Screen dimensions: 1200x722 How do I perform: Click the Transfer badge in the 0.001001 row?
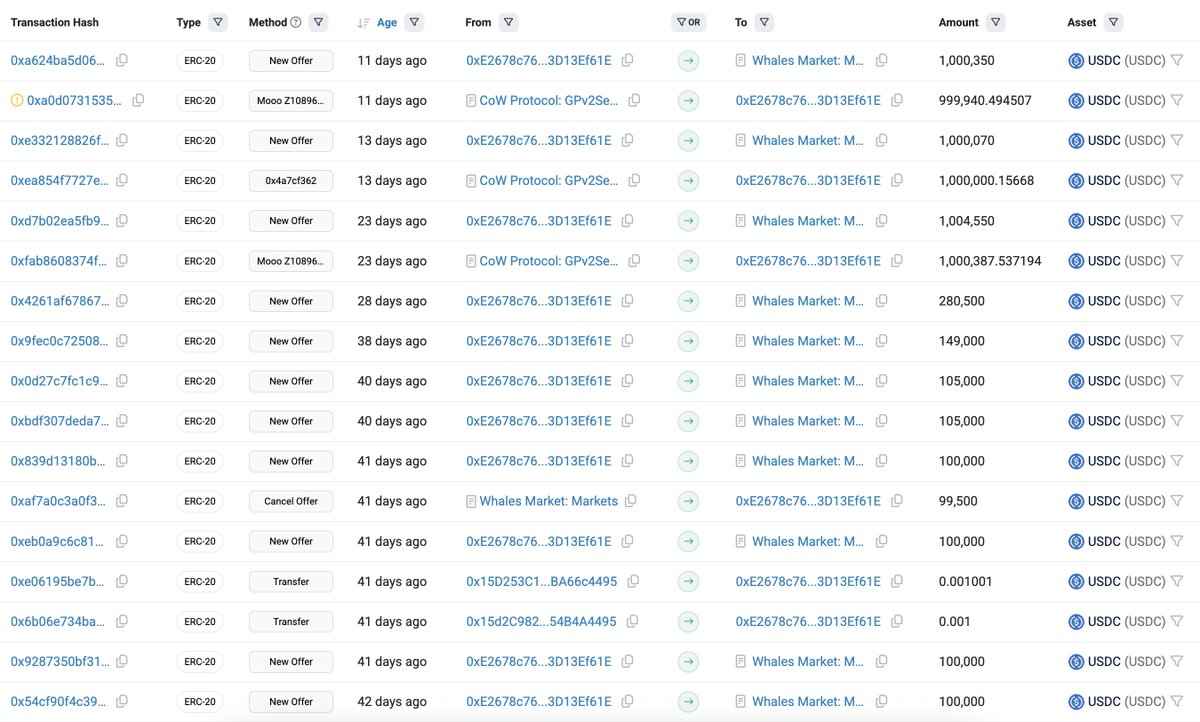[291, 581]
